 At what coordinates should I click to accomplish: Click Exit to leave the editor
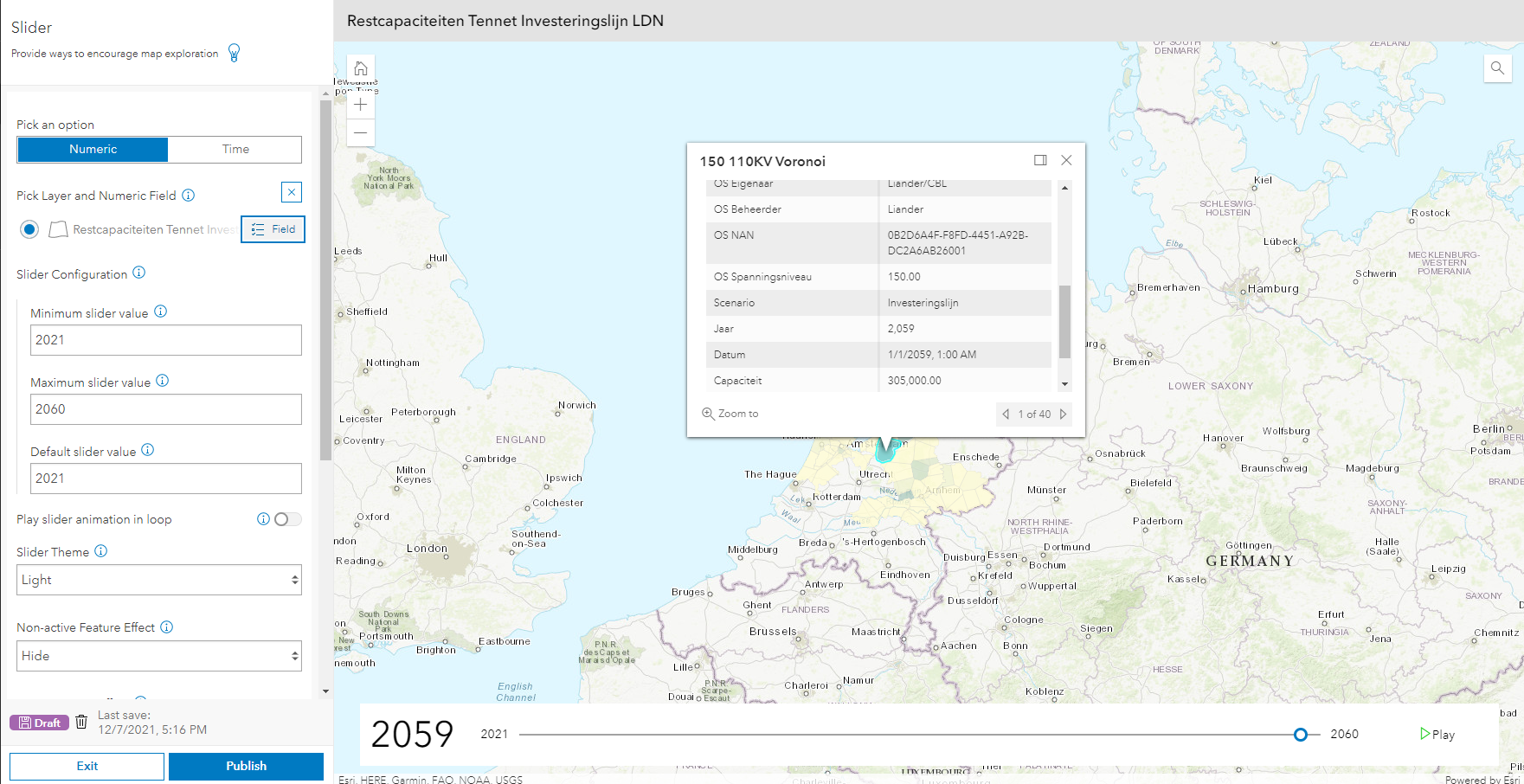tap(87, 766)
